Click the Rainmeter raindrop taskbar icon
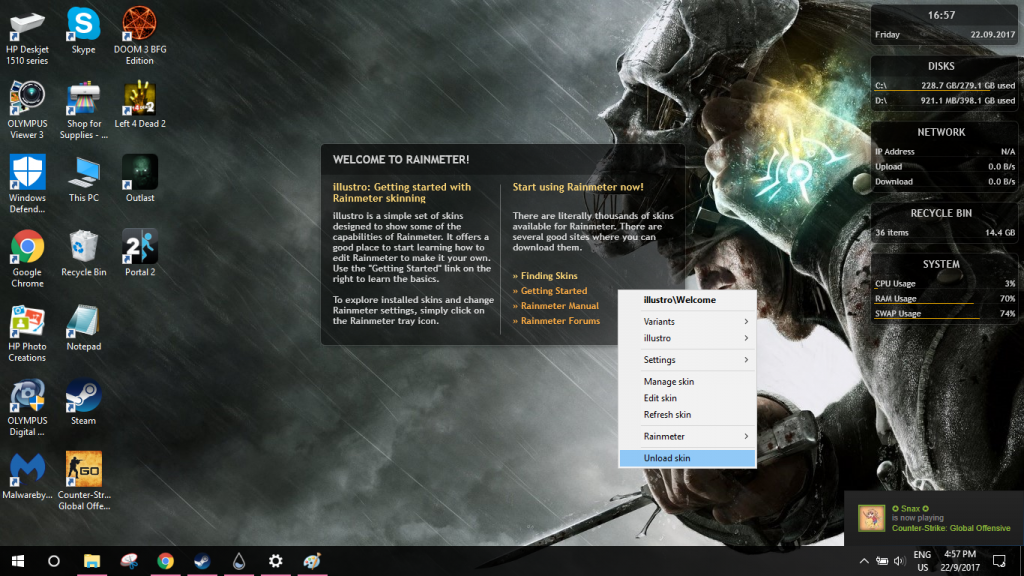Viewport: 1024px width, 576px height. (239, 561)
